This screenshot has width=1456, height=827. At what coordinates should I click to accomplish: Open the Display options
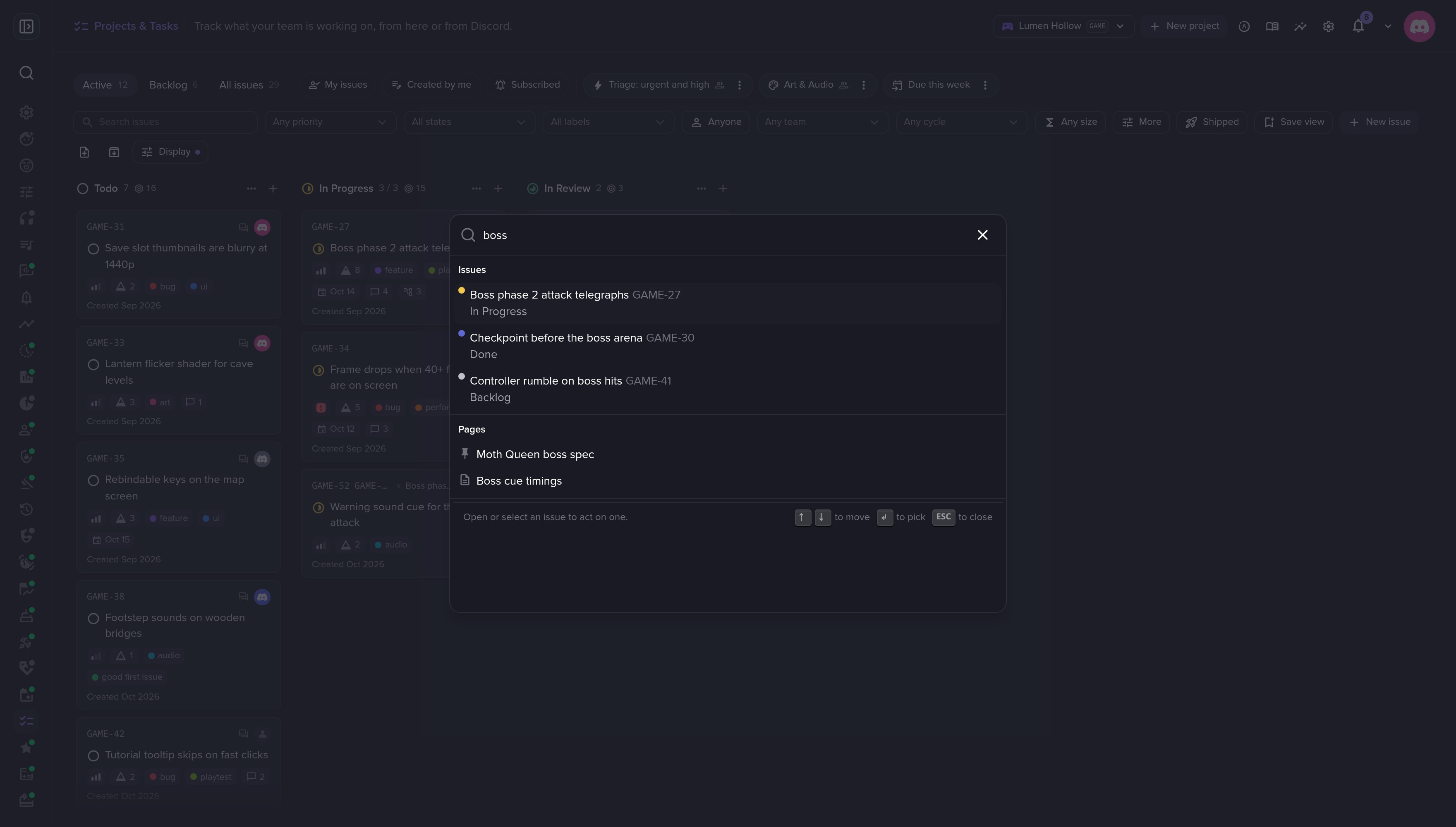170,152
